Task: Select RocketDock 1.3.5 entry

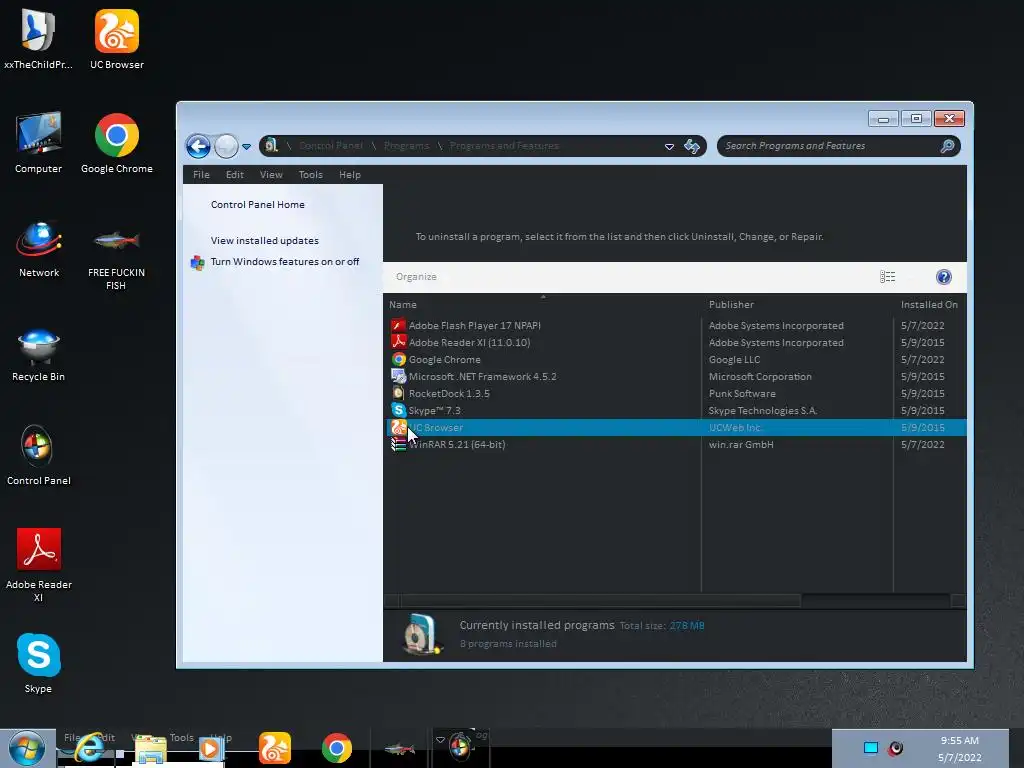Action: coord(675,393)
